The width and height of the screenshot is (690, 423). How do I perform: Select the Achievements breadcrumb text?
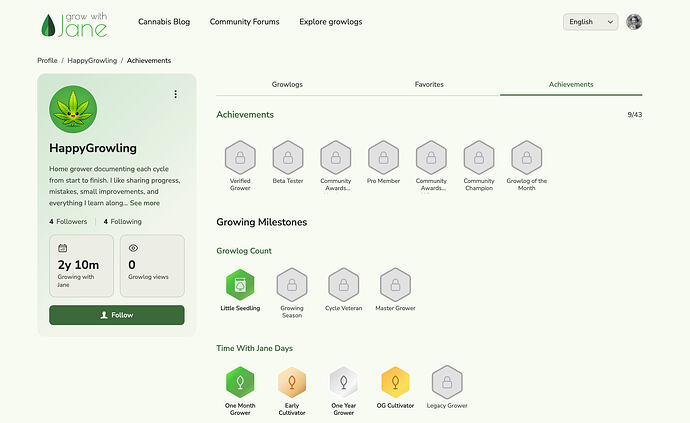pos(149,60)
